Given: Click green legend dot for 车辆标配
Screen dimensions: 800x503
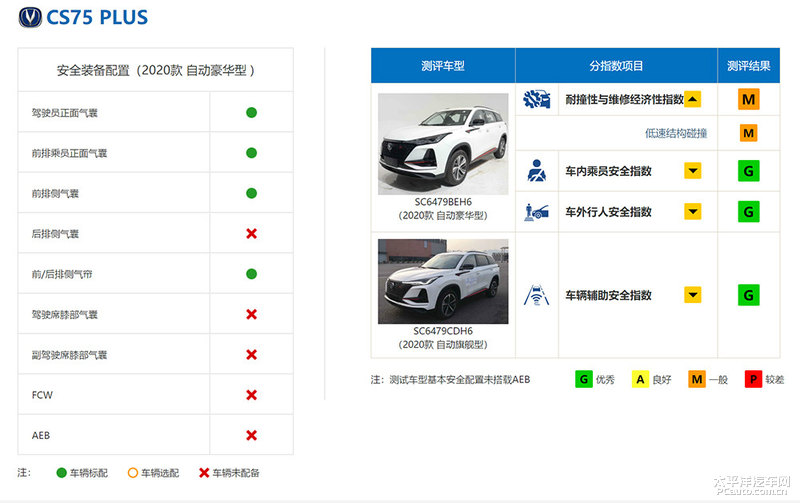Looking at the screenshot, I should 62,473.
